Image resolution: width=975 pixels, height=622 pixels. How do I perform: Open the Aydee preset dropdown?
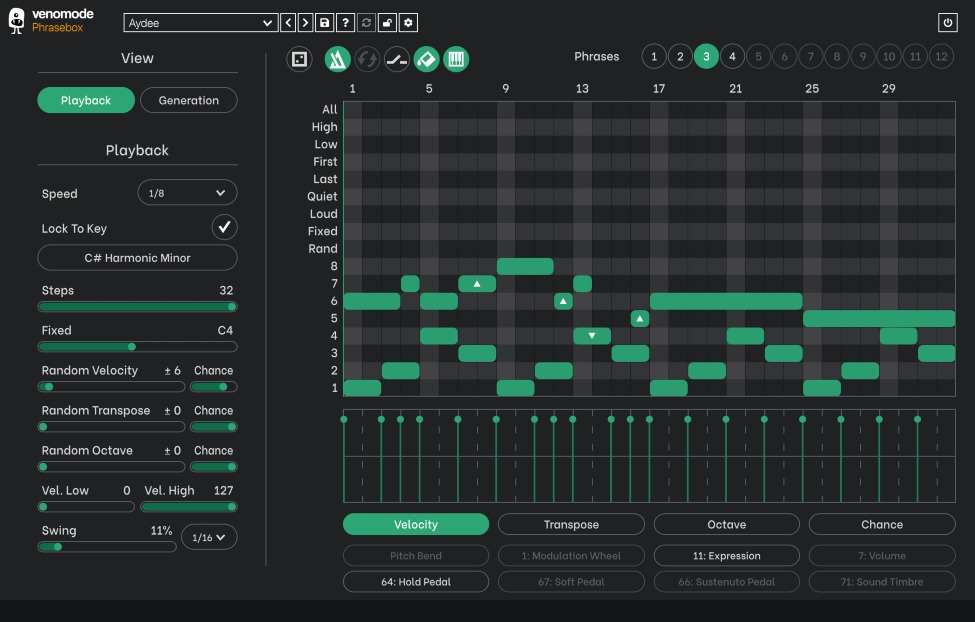coord(201,23)
